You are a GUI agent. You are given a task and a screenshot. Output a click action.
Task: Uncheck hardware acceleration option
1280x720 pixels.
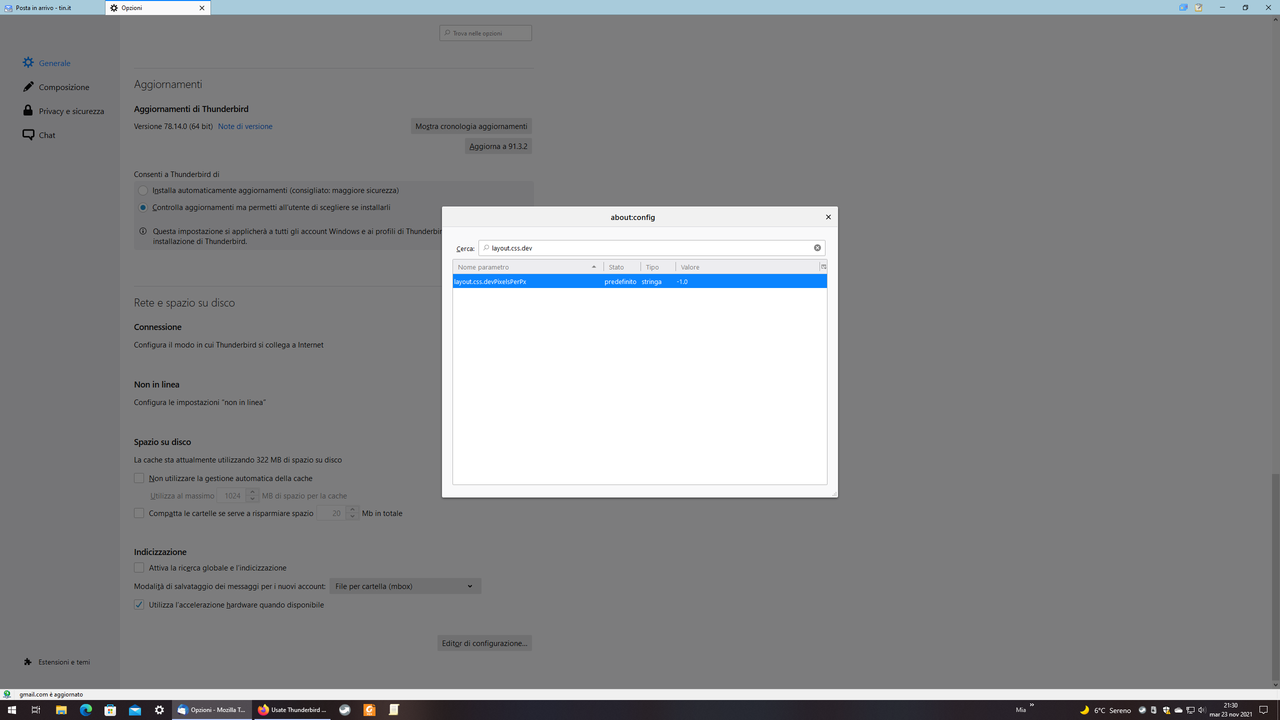(x=139, y=604)
